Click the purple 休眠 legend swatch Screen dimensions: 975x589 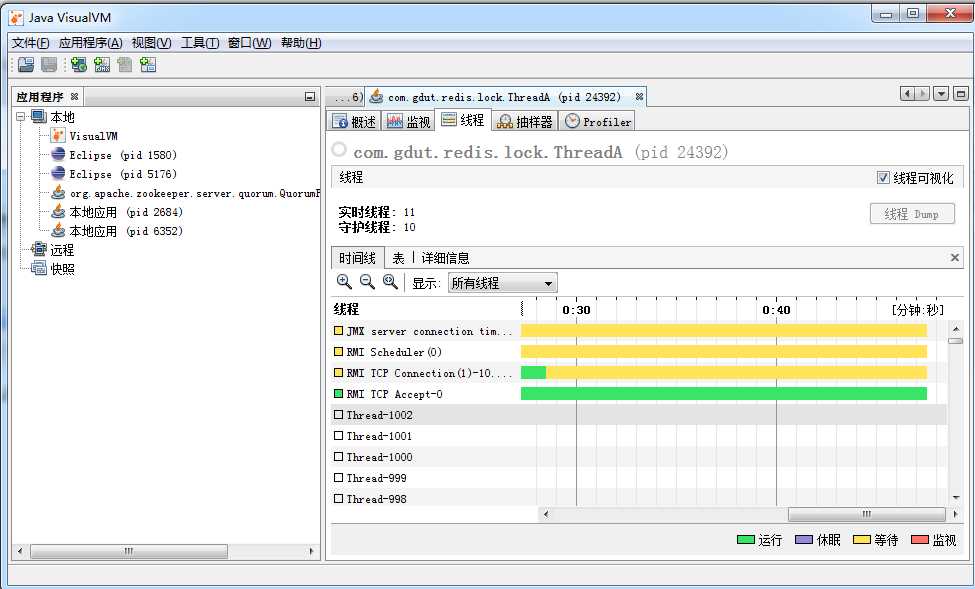click(x=804, y=539)
